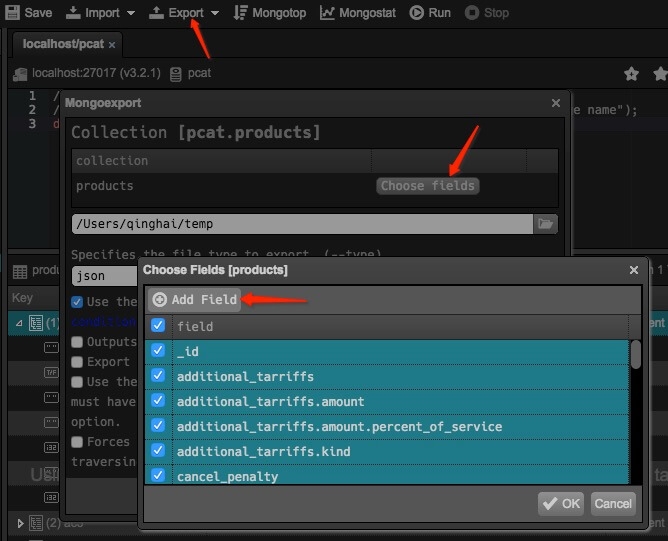
Task: Click the Save toolbar button
Action: click(29, 13)
